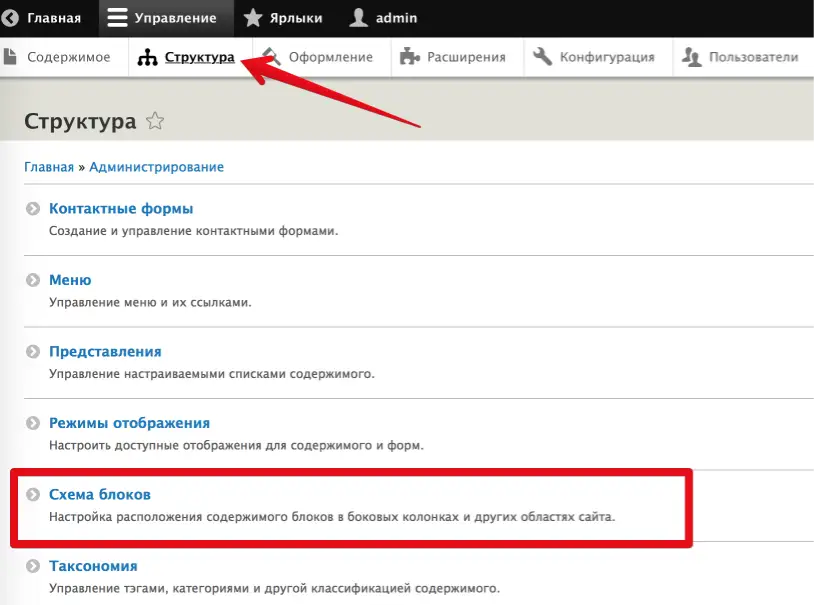Screen dimensions: 814x605
Task: Follow the Главная breadcrumb link
Action: coord(48,167)
